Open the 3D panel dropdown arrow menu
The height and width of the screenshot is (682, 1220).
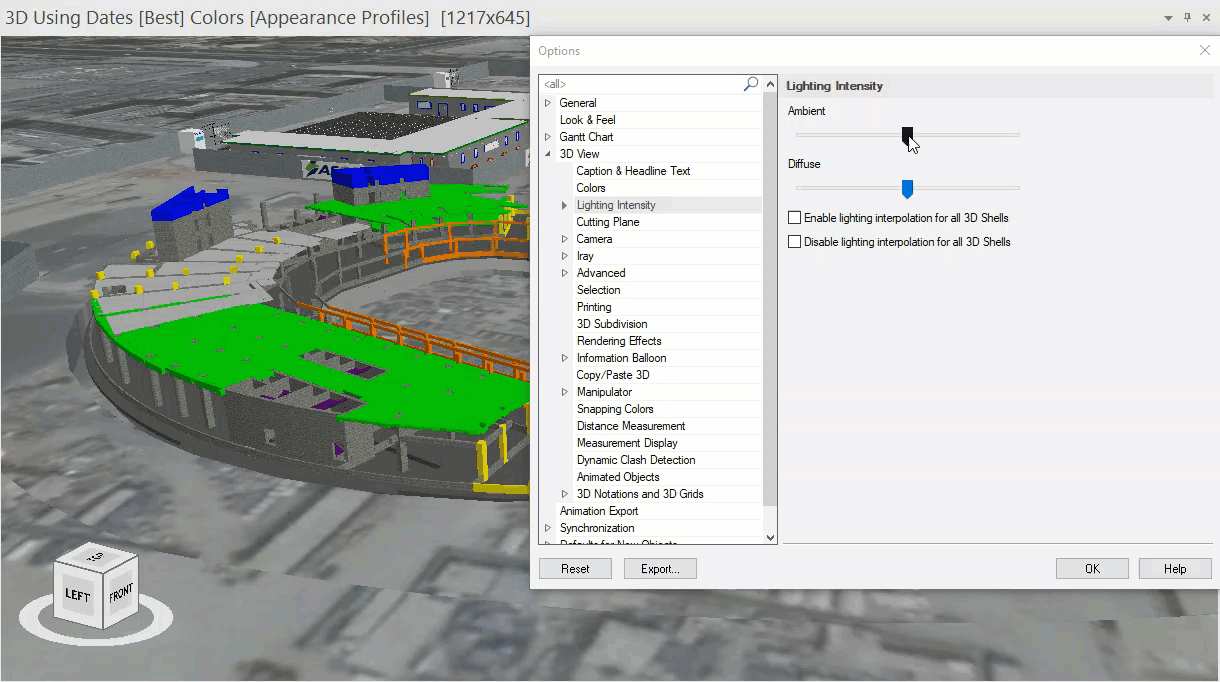(1168, 18)
